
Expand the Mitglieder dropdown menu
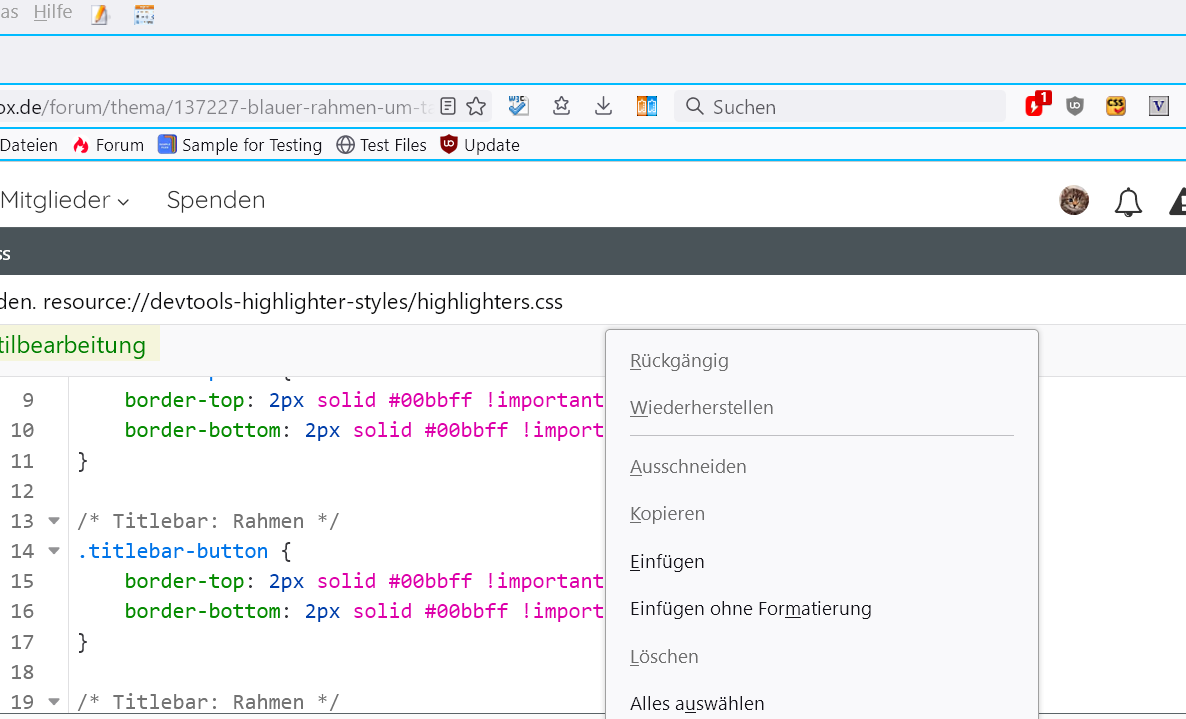click(65, 200)
